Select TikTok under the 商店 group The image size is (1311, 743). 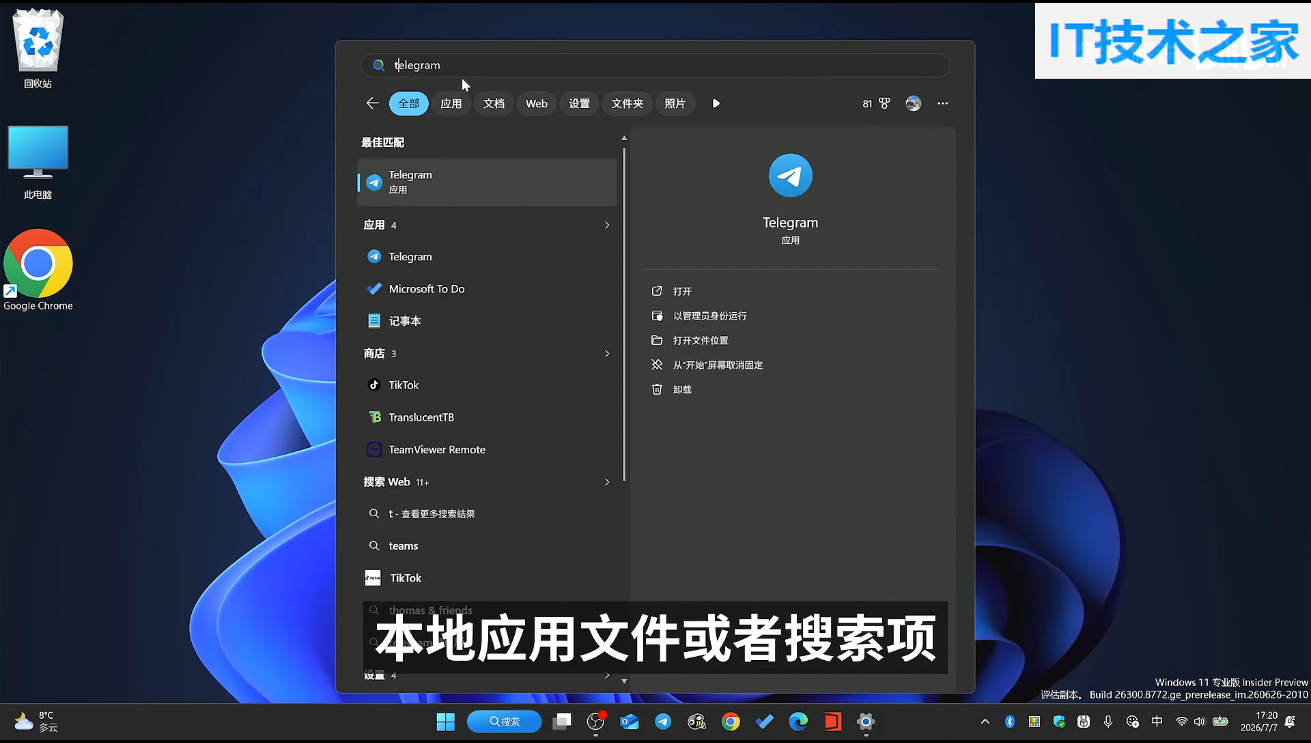487,385
